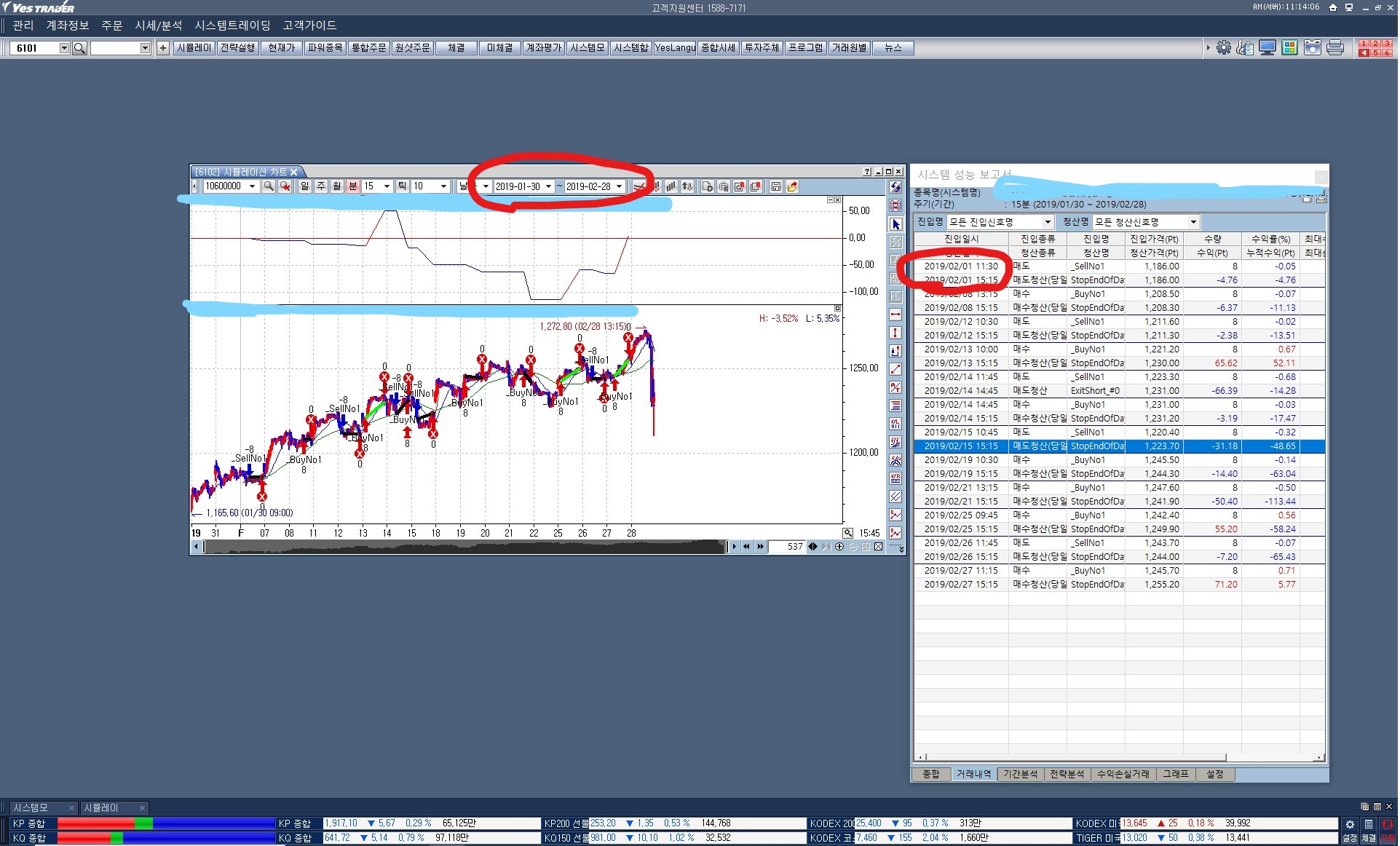Image resolution: width=1400 pixels, height=846 pixels.
Task: Click the settings gear icon in the top toolbar
Action: (1224, 48)
